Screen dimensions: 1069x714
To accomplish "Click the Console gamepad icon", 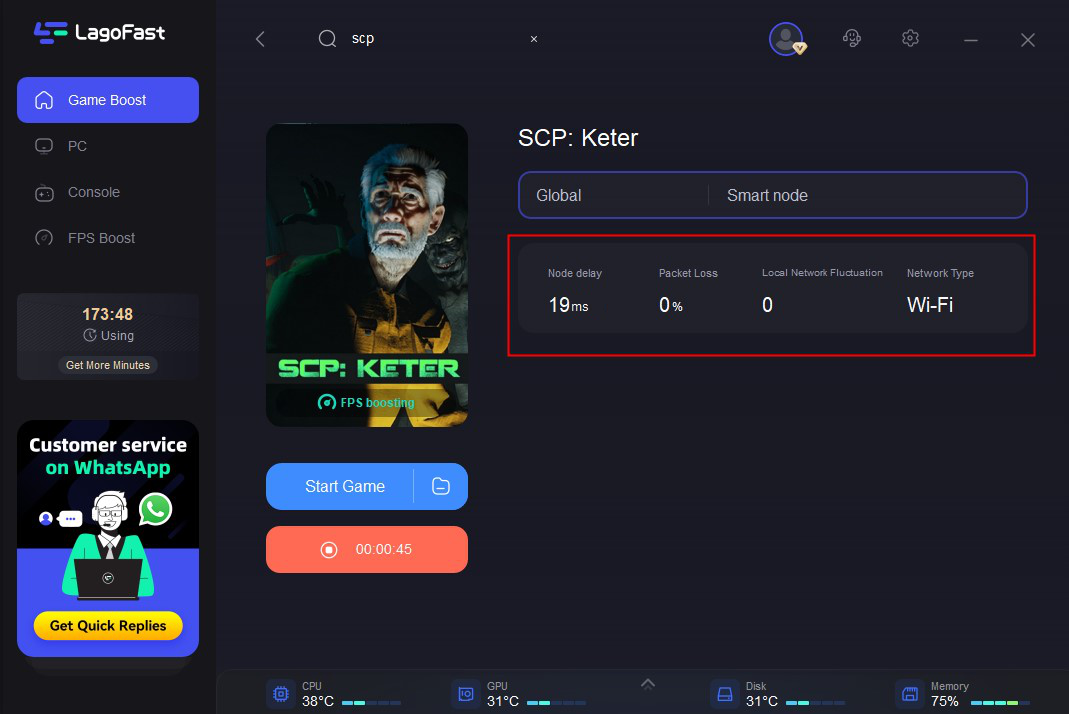I will coord(44,193).
